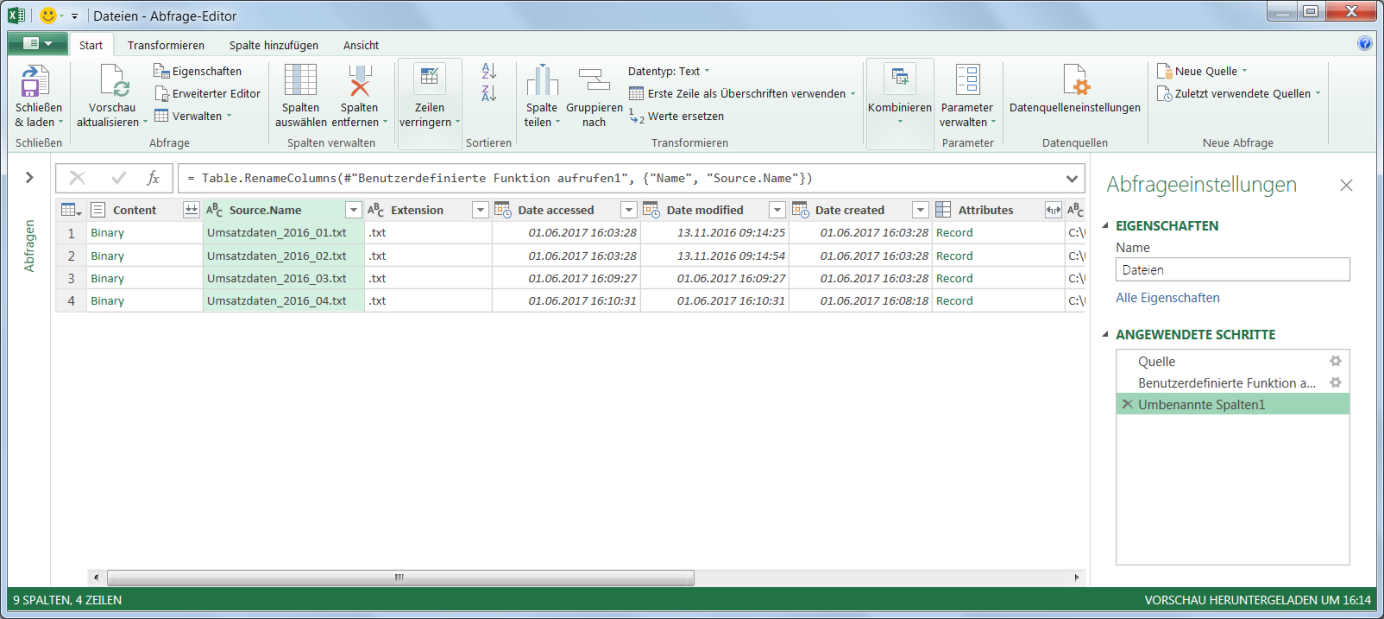Refresh the preview with Vorschau aktualisieren icon
The image size is (1384, 619).
115,82
